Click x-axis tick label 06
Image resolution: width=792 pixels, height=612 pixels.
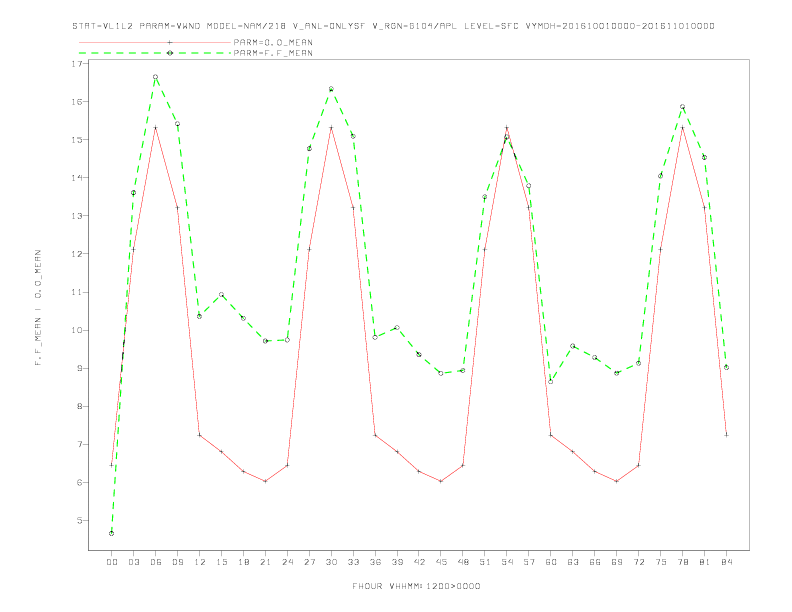(x=156, y=562)
